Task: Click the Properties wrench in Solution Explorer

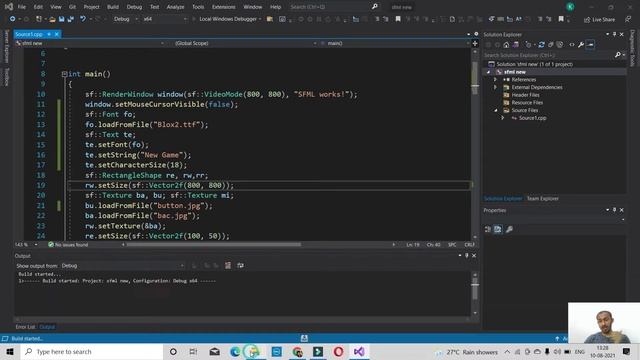Action: [581, 44]
